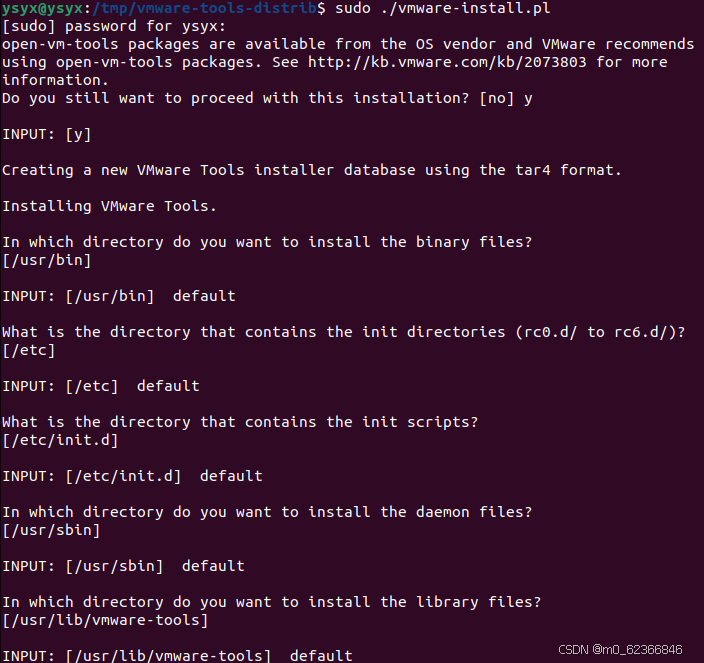Click the 'INPUT: [/etc] default' line
Viewport: 704px width, 663px height.
point(101,386)
